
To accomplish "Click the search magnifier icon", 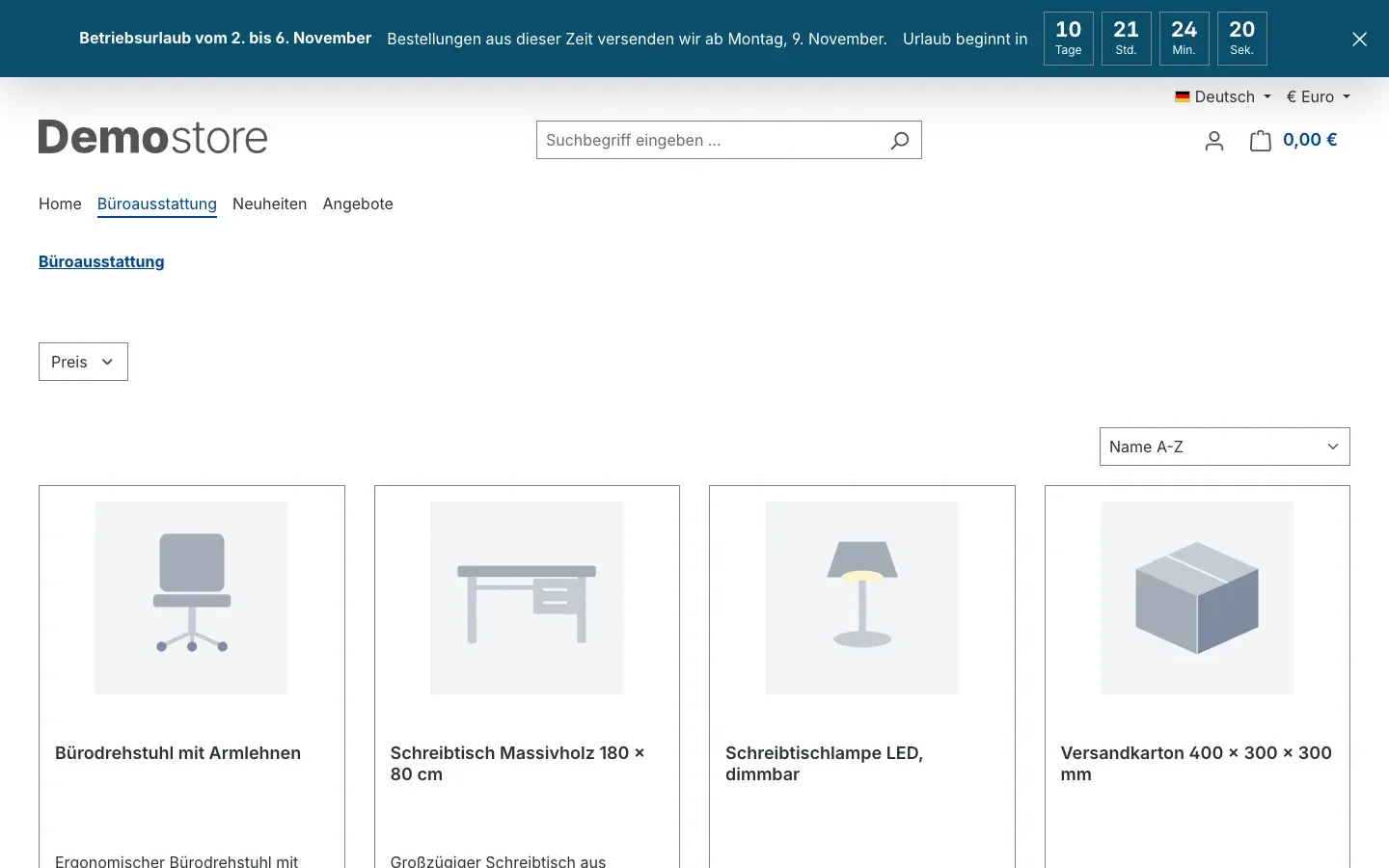I will (x=900, y=141).
